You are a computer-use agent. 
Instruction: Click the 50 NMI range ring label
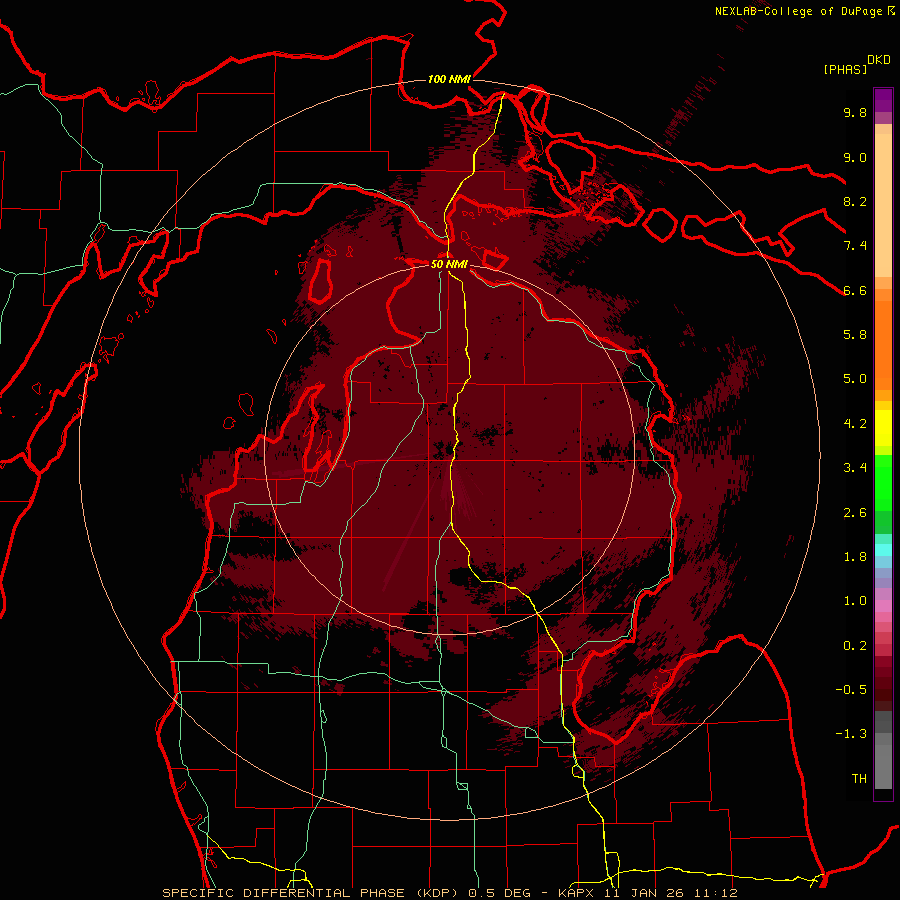point(449,264)
